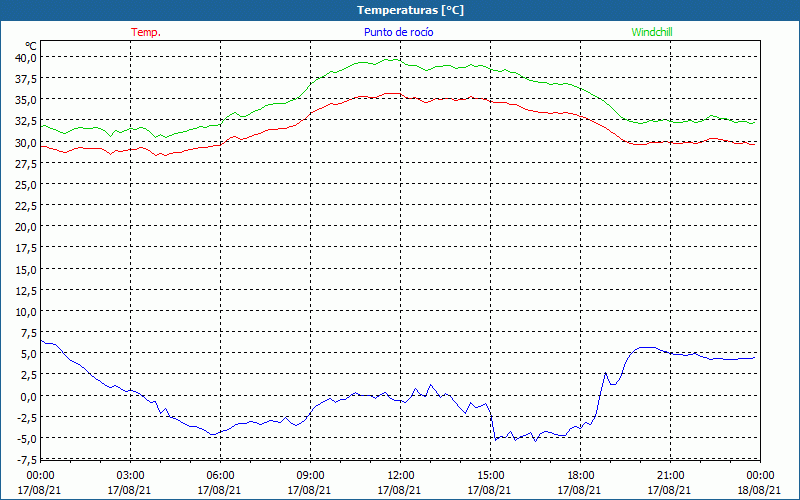Click the 37,5 y-axis value
This screenshot has height=500, width=800.
pos(26,79)
